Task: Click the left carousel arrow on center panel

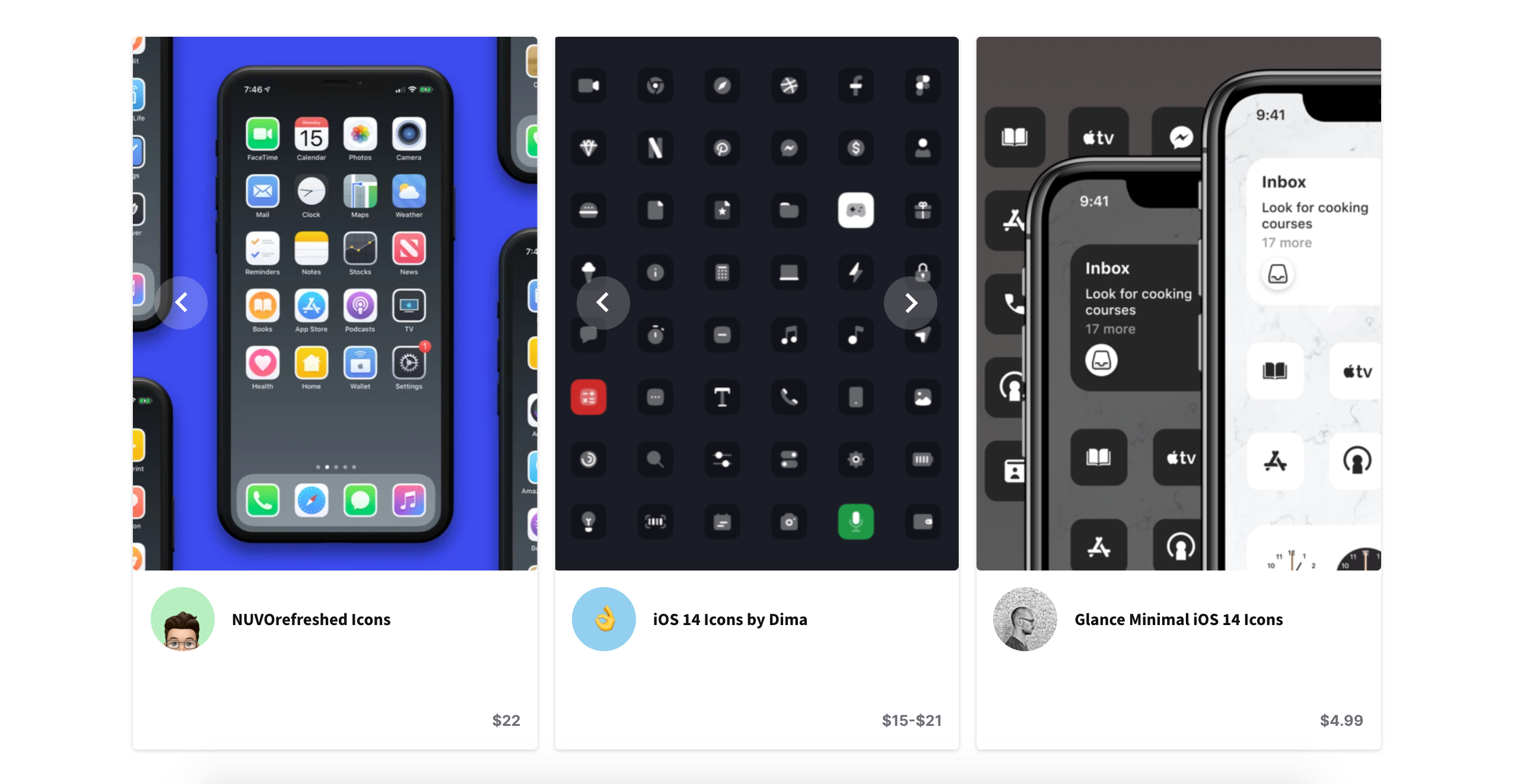Action: [602, 303]
